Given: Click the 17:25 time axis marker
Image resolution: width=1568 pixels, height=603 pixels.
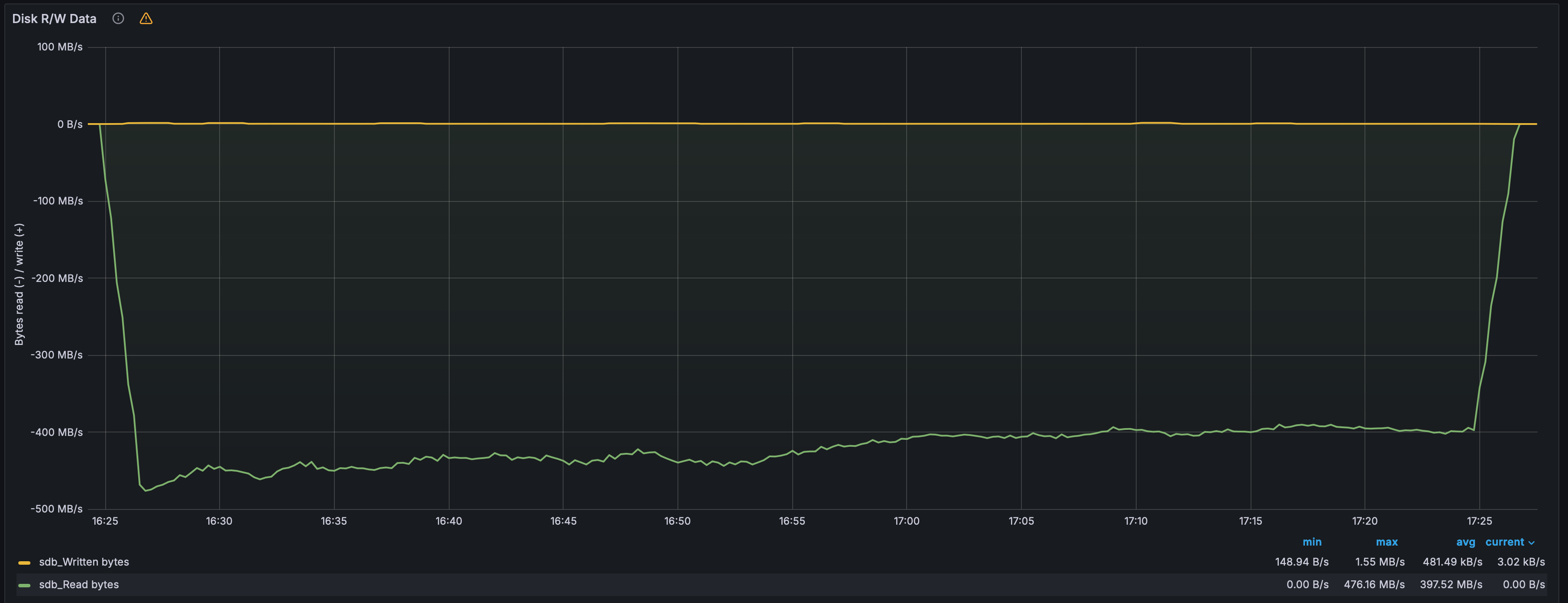Looking at the screenshot, I should tap(1479, 521).
